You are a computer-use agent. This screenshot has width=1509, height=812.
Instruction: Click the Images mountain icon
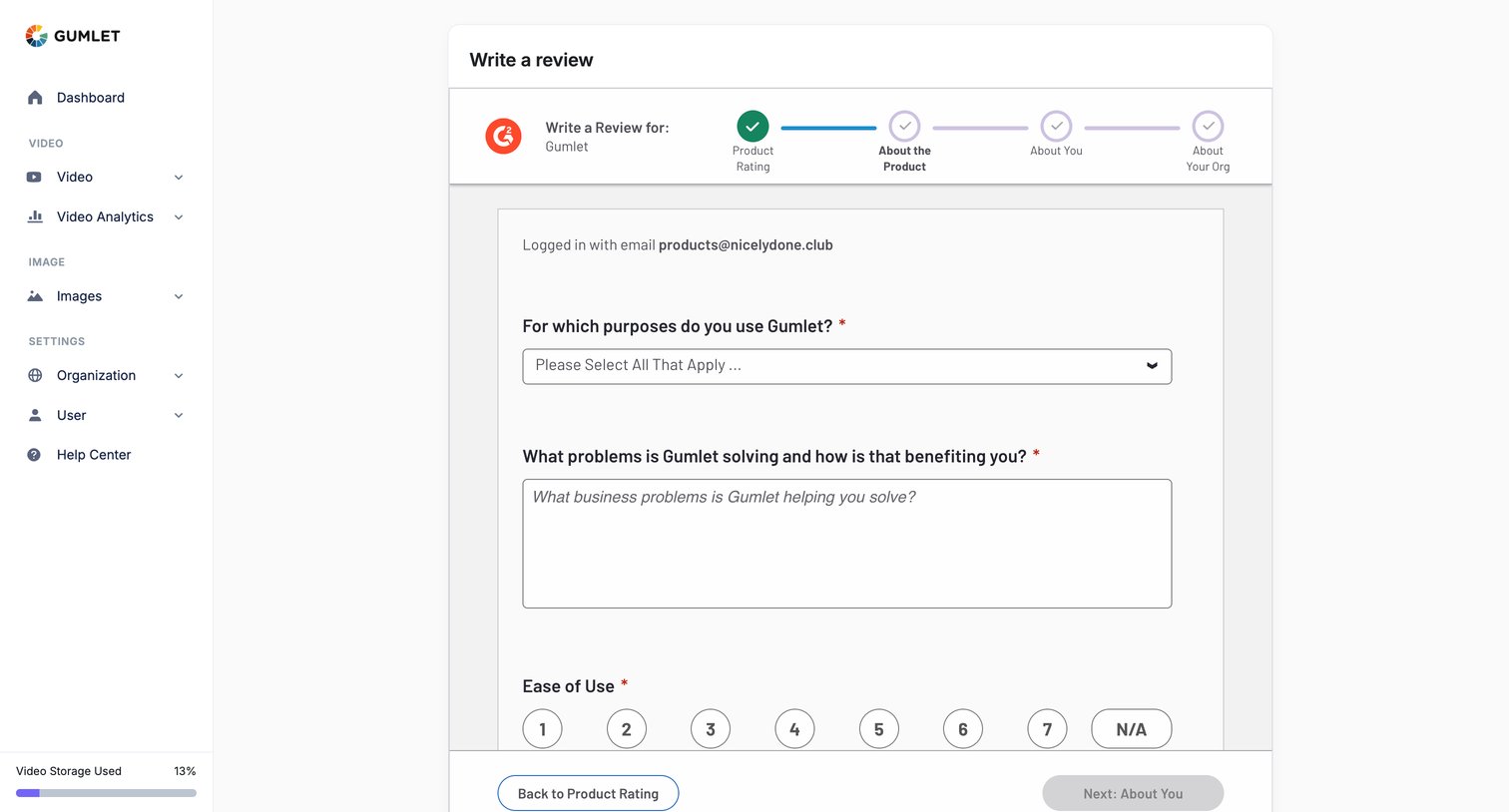(x=35, y=296)
